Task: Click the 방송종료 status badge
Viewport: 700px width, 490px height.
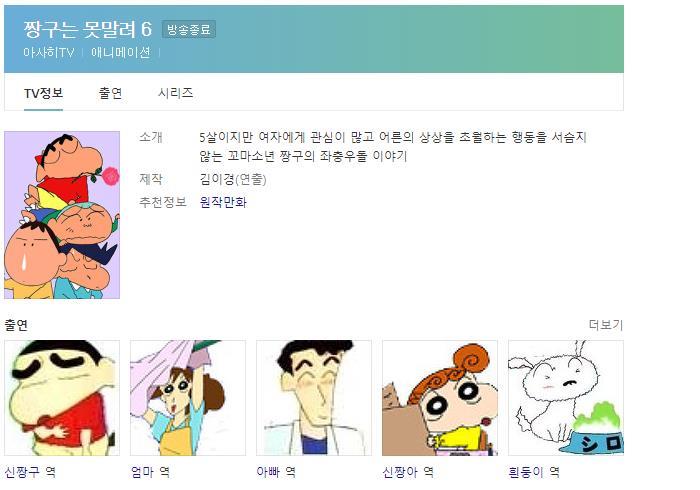Action: [189, 29]
